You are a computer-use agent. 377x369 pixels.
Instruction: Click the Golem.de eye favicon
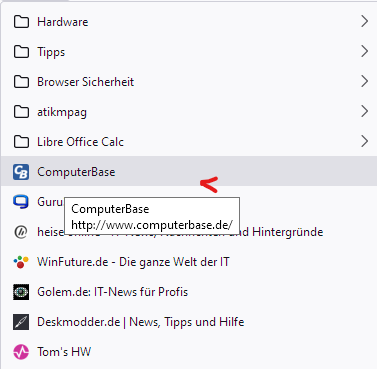point(21,292)
